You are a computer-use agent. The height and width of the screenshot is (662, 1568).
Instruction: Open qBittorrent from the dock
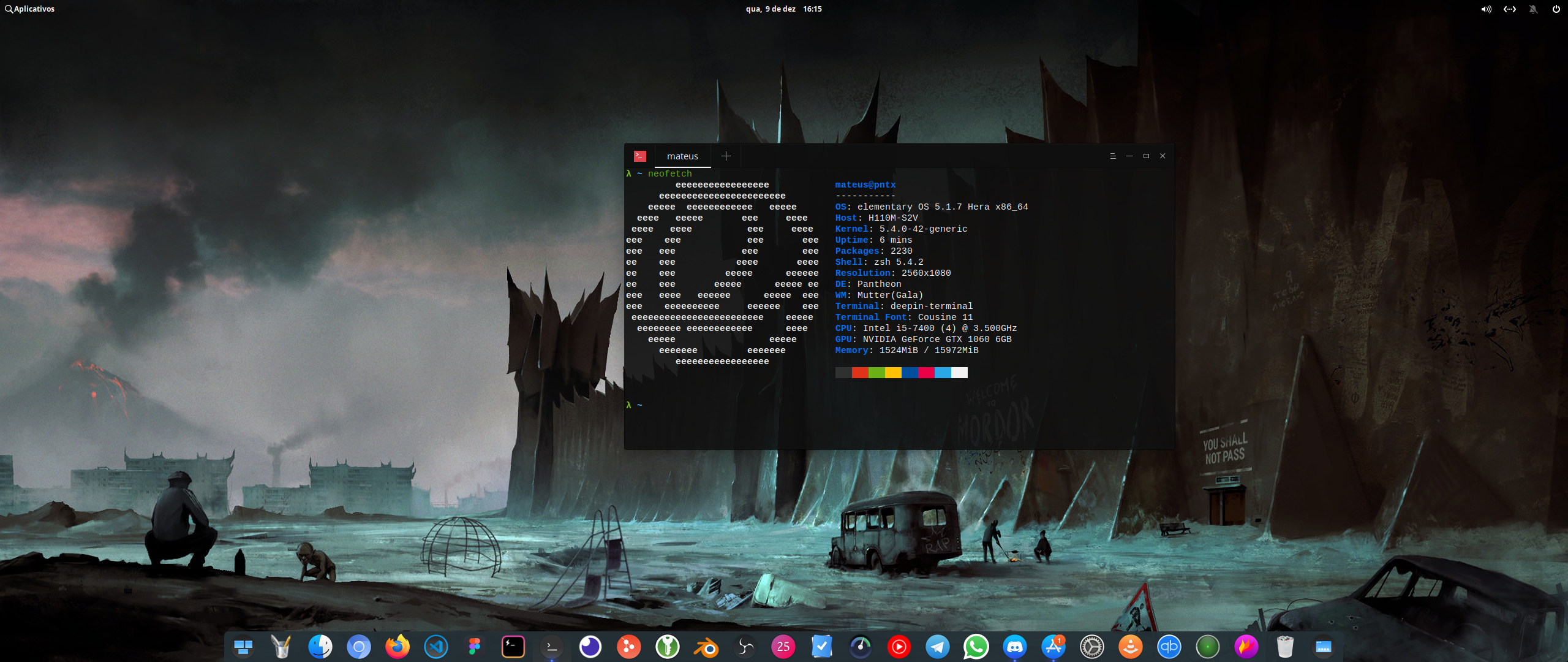tap(1169, 647)
